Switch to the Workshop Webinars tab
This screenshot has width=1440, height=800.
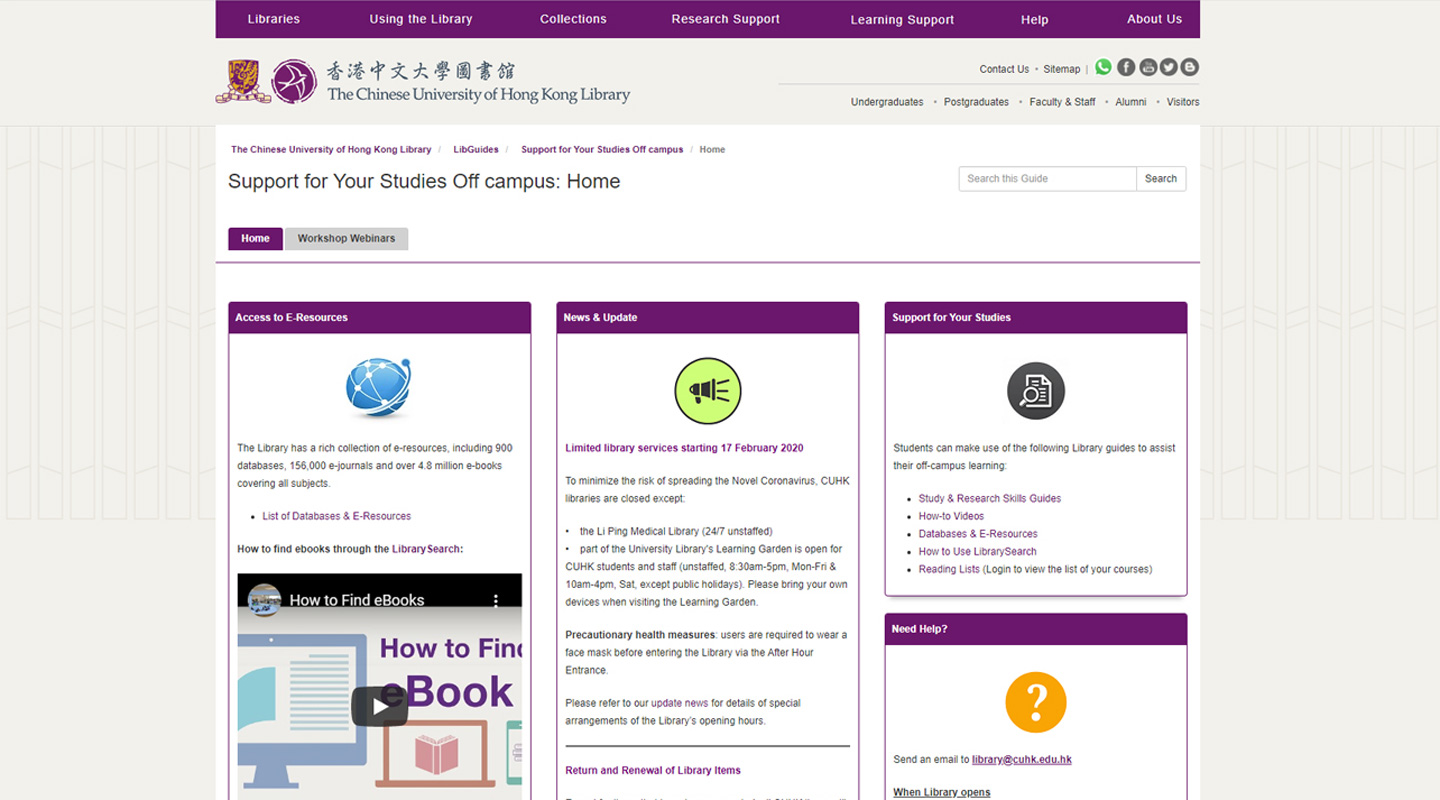click(346, 238)
